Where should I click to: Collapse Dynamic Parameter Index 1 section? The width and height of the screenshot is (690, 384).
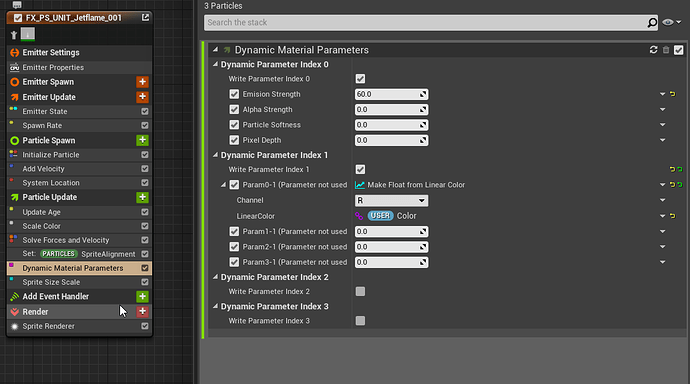215,155
